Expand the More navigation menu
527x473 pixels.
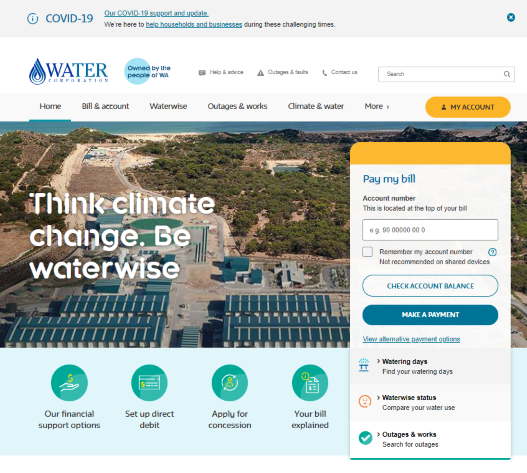[377, 106]
